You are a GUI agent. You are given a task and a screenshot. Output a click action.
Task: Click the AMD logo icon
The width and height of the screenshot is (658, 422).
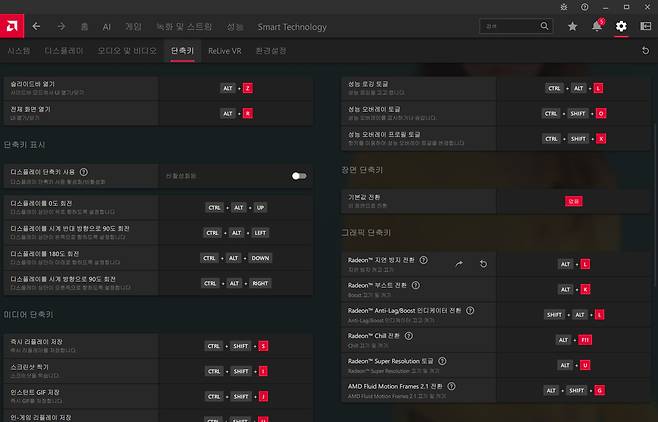point(11,26)
